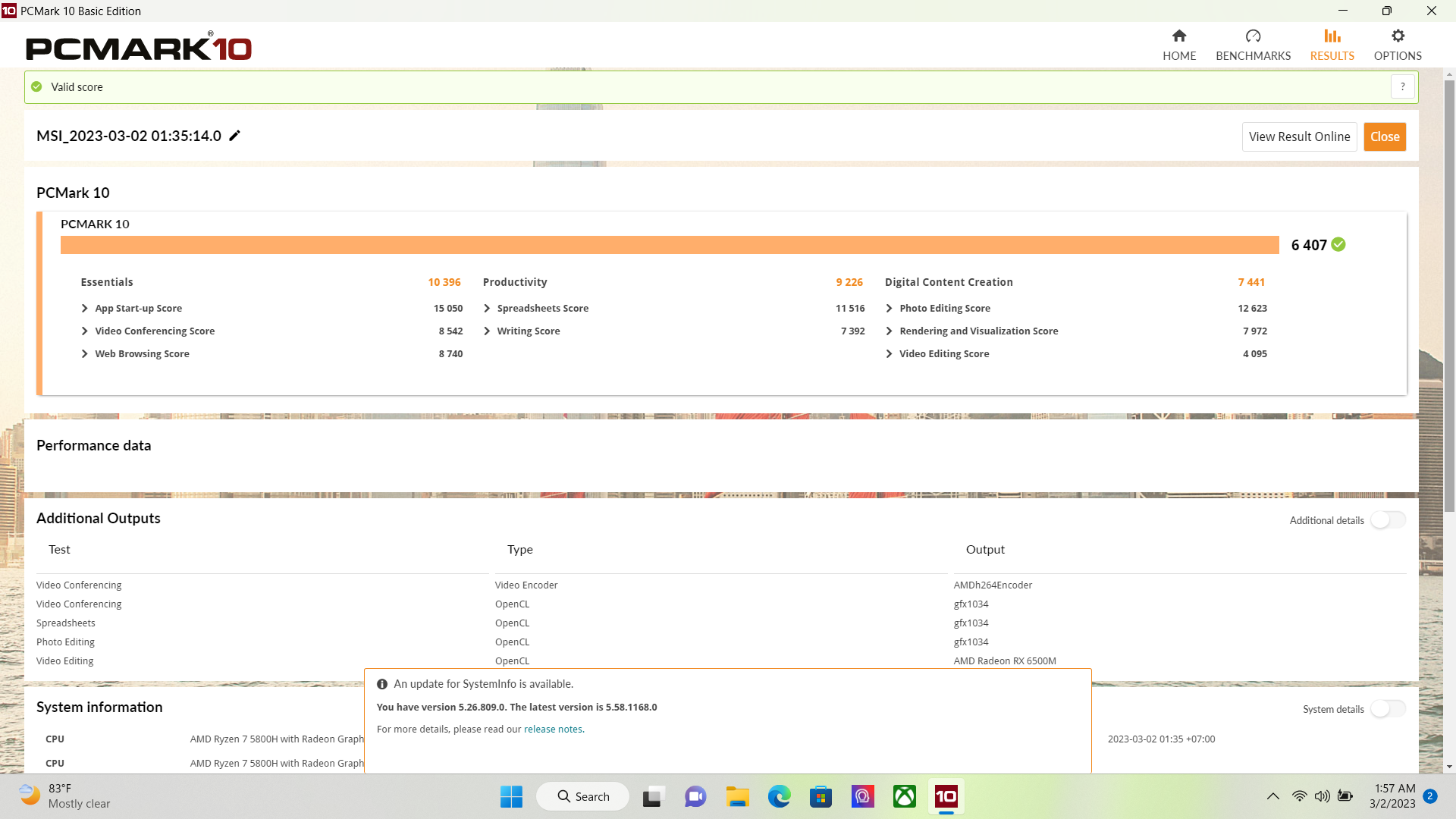This screenshot has width=1456, height=819.
Task: Click the Performance data heading
Action: click(x=93, y=446)
